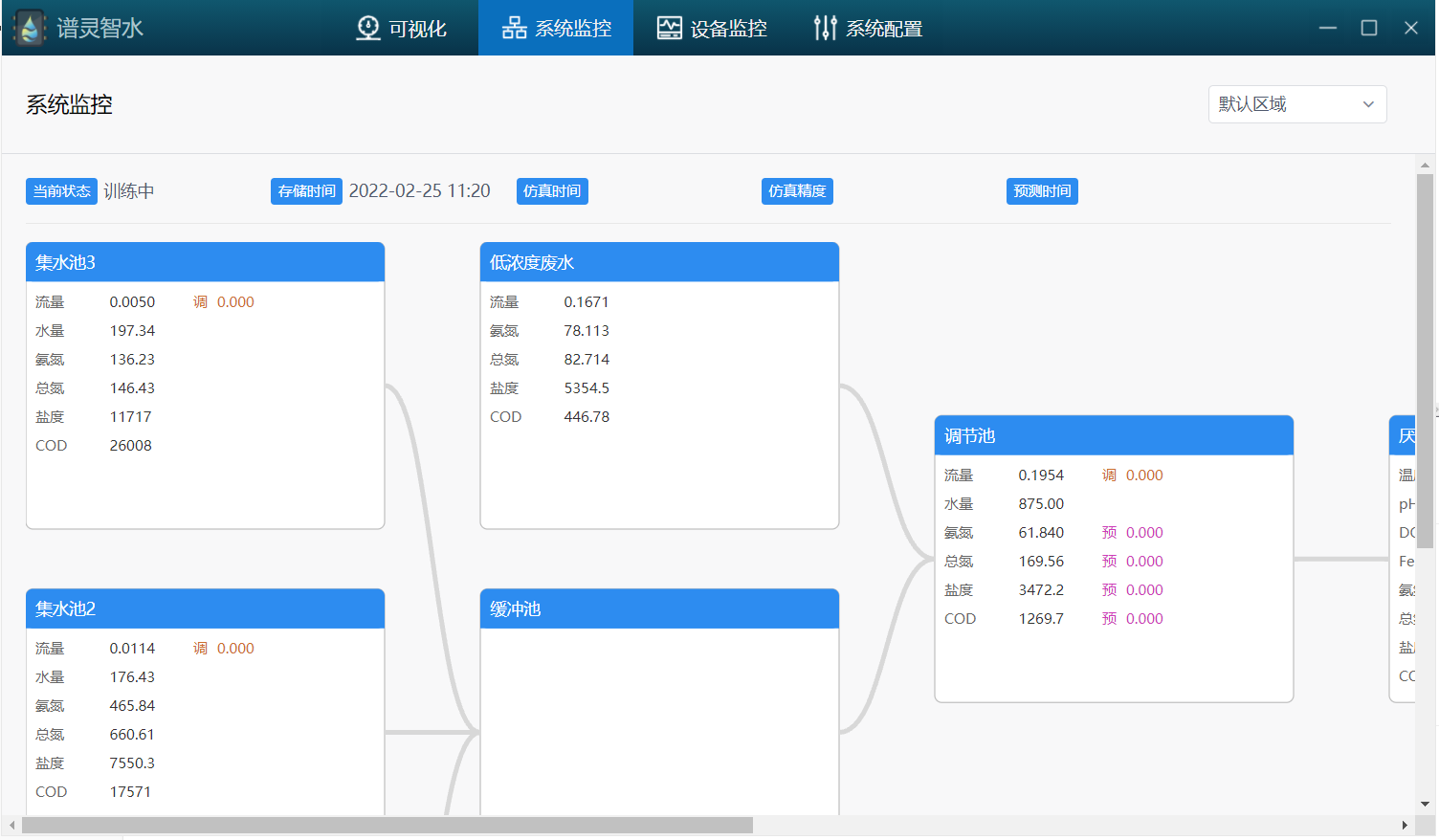This screenshot has width=1439, height=840.
Task: Click the 可视化 tab icon
Action: point(368,28)
